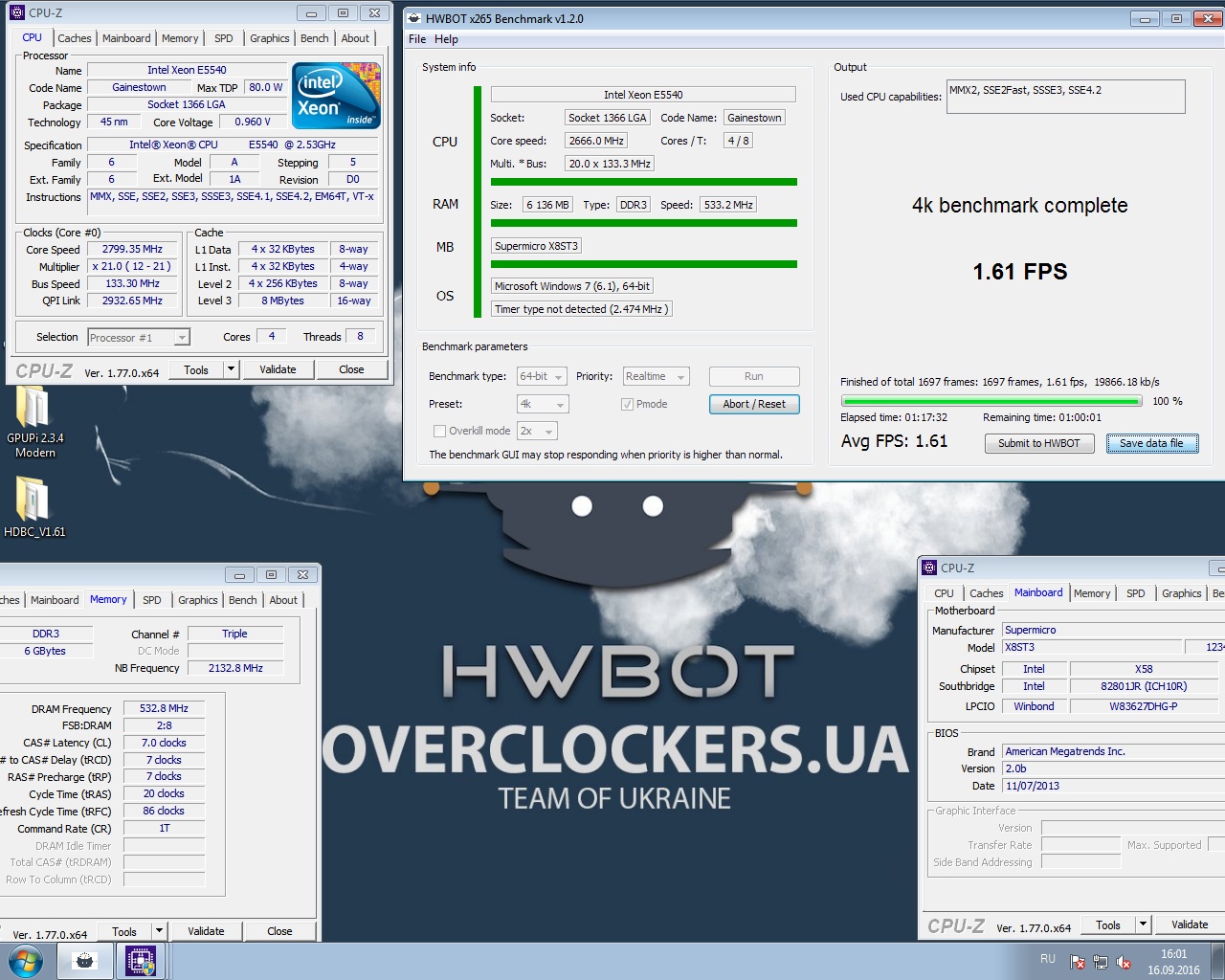The image size is (1225, 980).
Task: Click the benchmark 100% progress bar
Action: pyautogui.click(x=991, y=401)
